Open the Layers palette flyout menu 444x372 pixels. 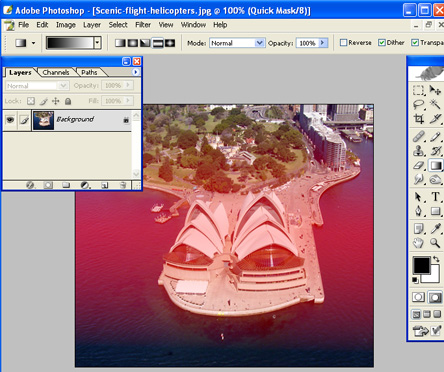(x=135, y=72)
